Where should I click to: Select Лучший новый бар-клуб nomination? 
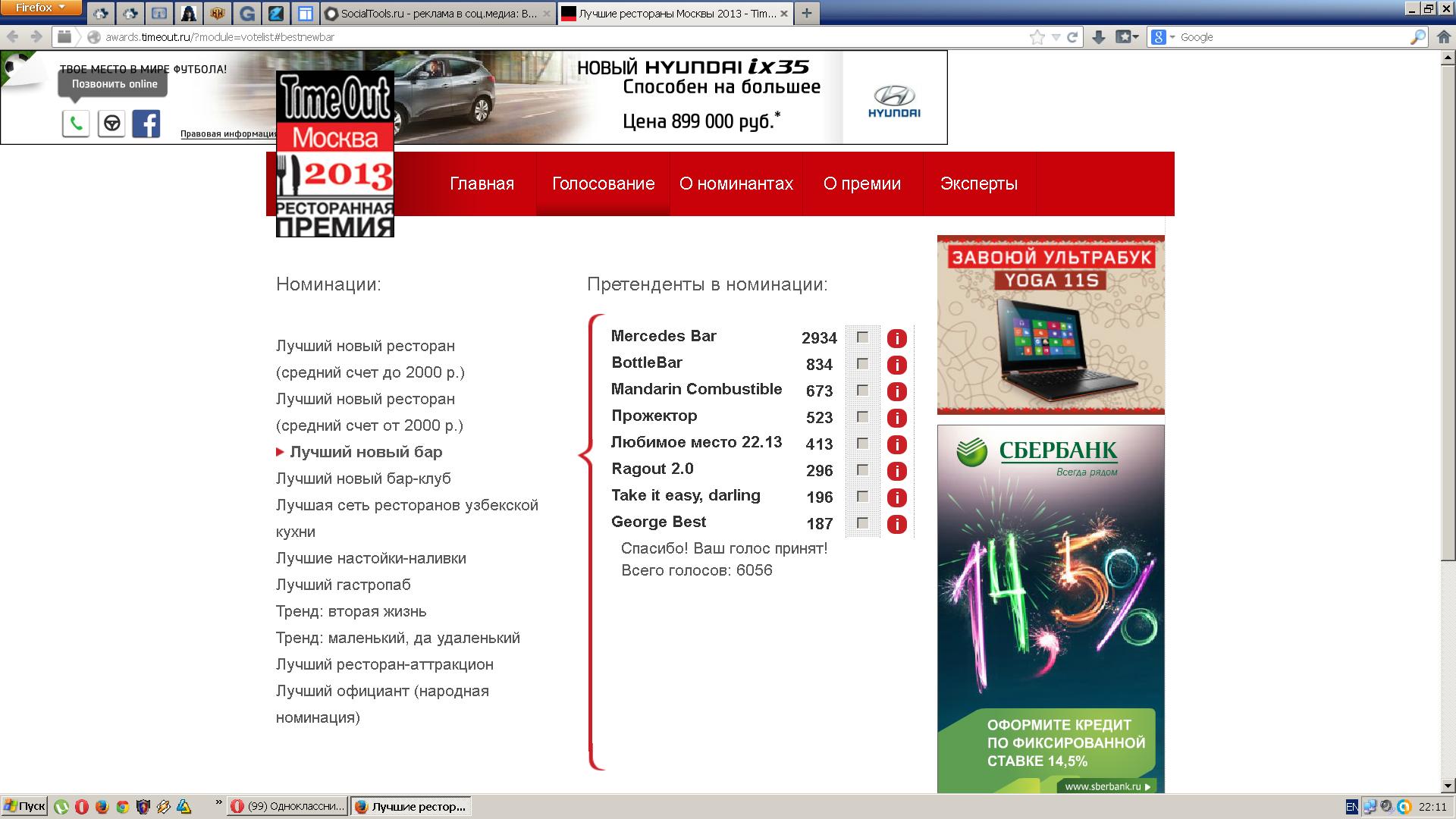click(x=363, y=479)
